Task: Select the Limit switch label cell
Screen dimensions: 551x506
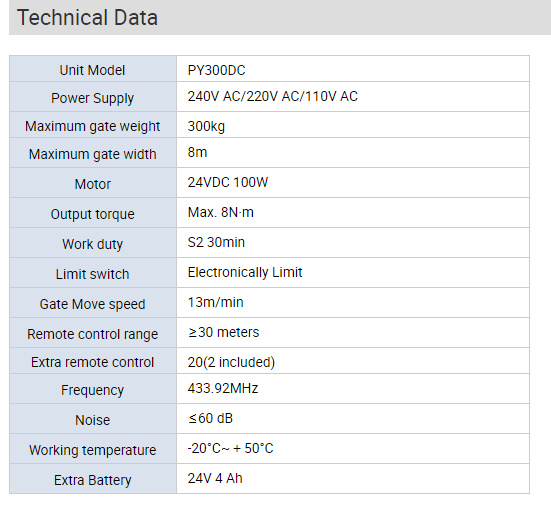Action: (x=93, y=273)
